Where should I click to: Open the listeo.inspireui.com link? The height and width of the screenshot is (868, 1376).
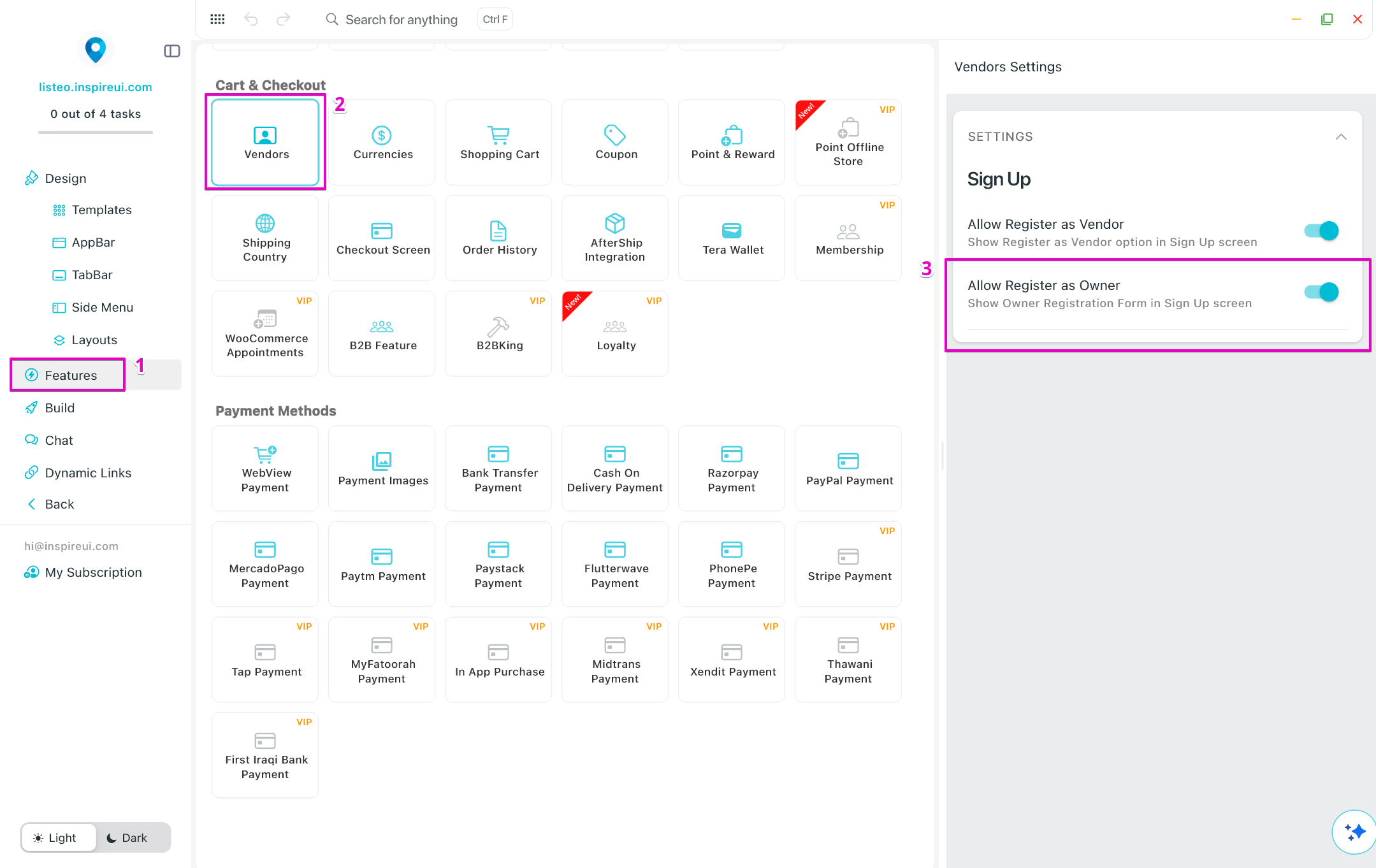click(x=95, y=87)
